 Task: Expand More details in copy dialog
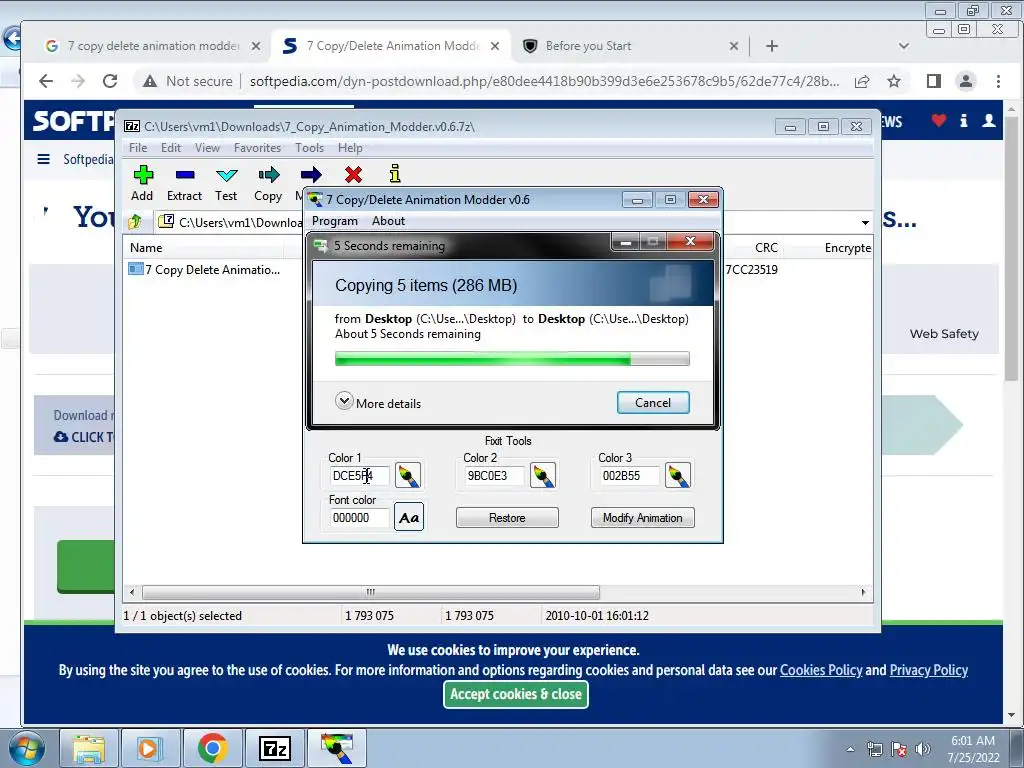click(x=378, y=402)
